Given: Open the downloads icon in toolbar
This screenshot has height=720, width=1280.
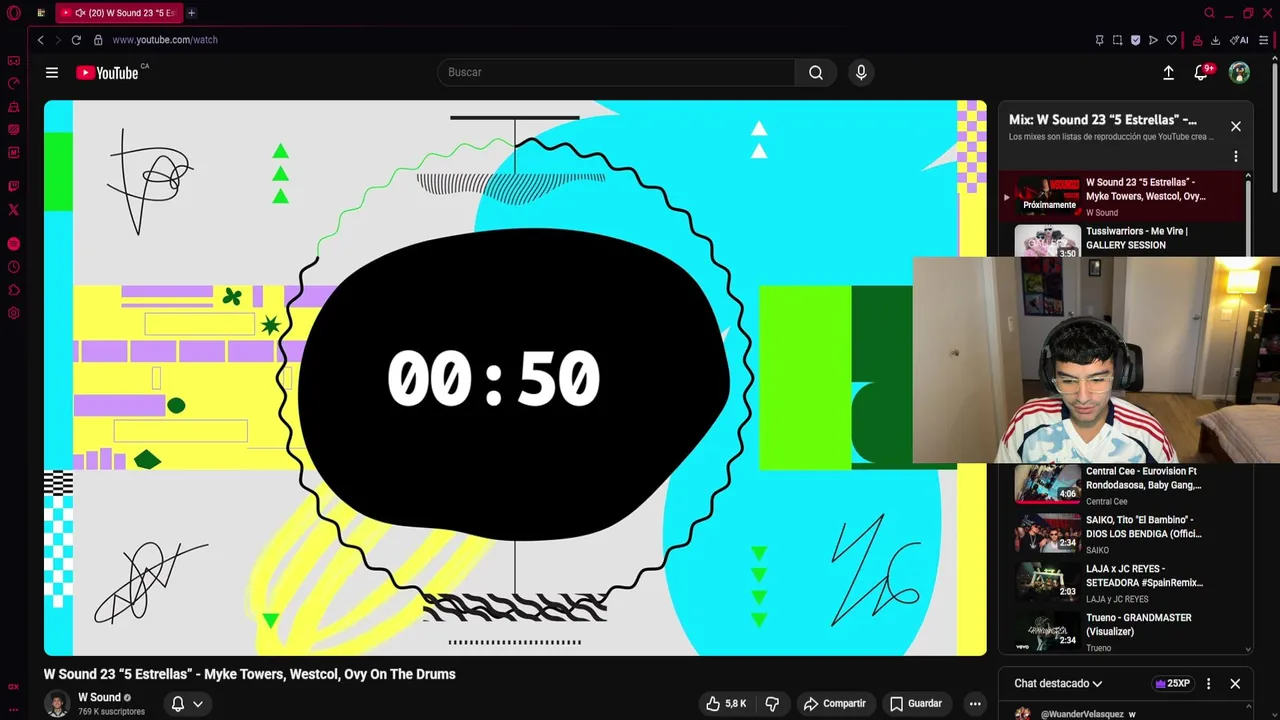Looking at the screenshot, I should point(1215,40).
